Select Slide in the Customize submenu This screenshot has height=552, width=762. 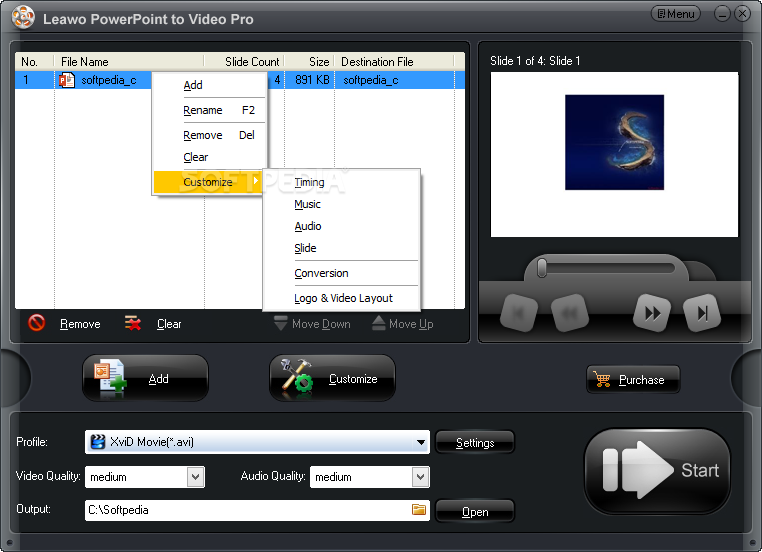[341, 248]
